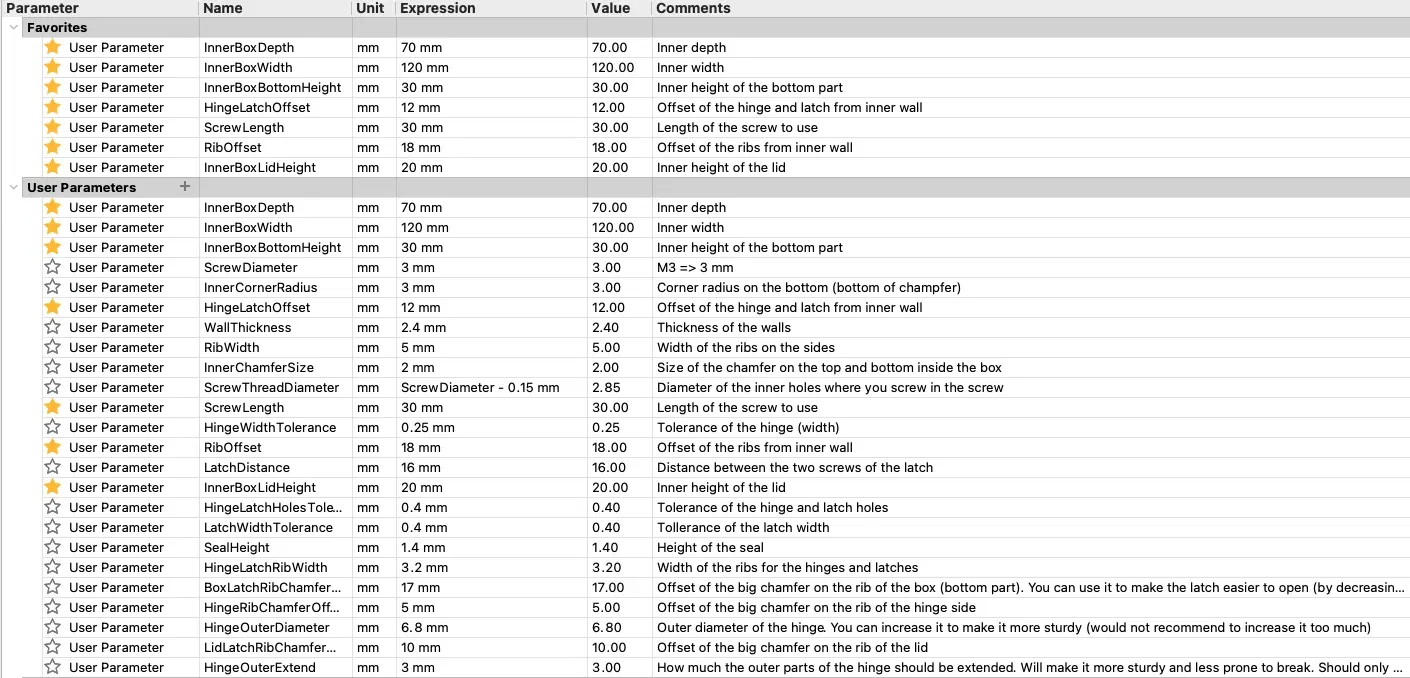Edit ScrewThreadDiameter expression field

coord(480,387)
